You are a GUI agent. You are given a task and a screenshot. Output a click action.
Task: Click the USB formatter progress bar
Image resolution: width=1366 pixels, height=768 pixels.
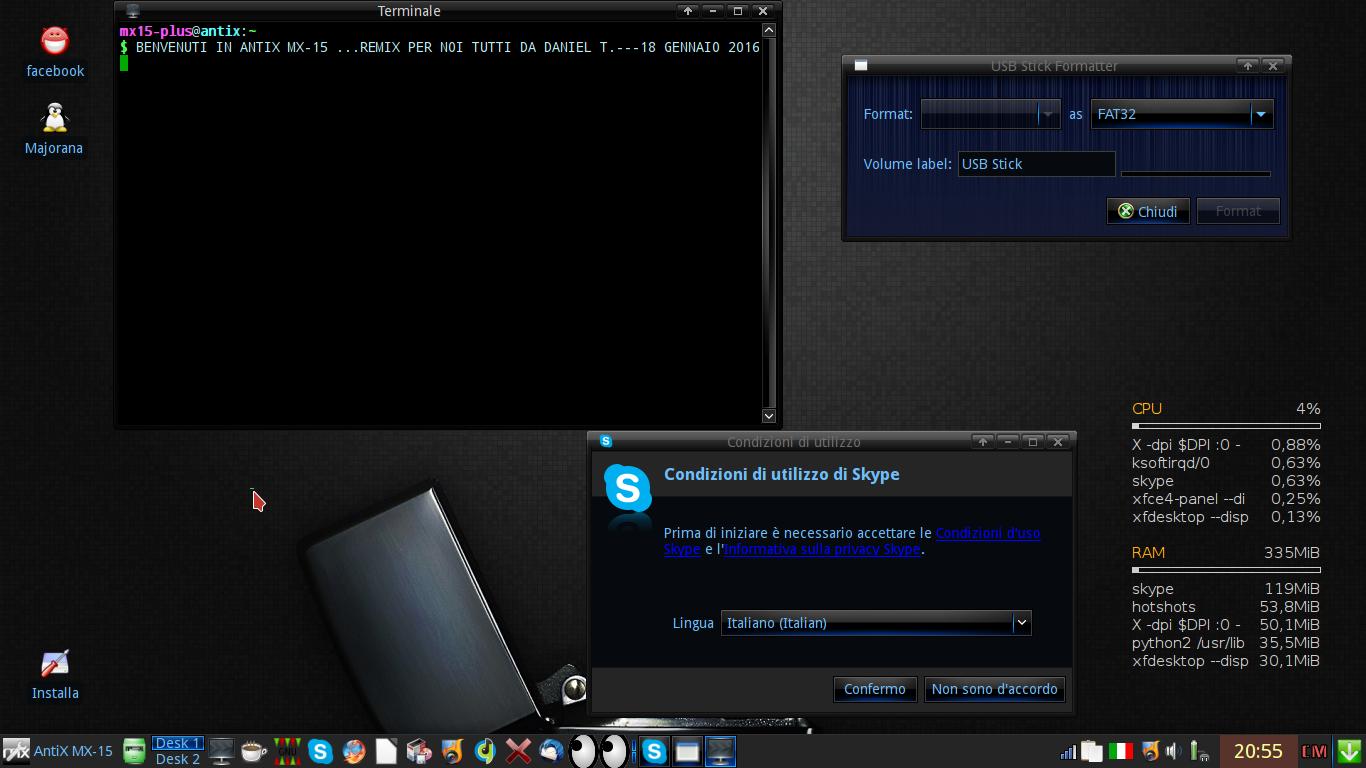1196,174
